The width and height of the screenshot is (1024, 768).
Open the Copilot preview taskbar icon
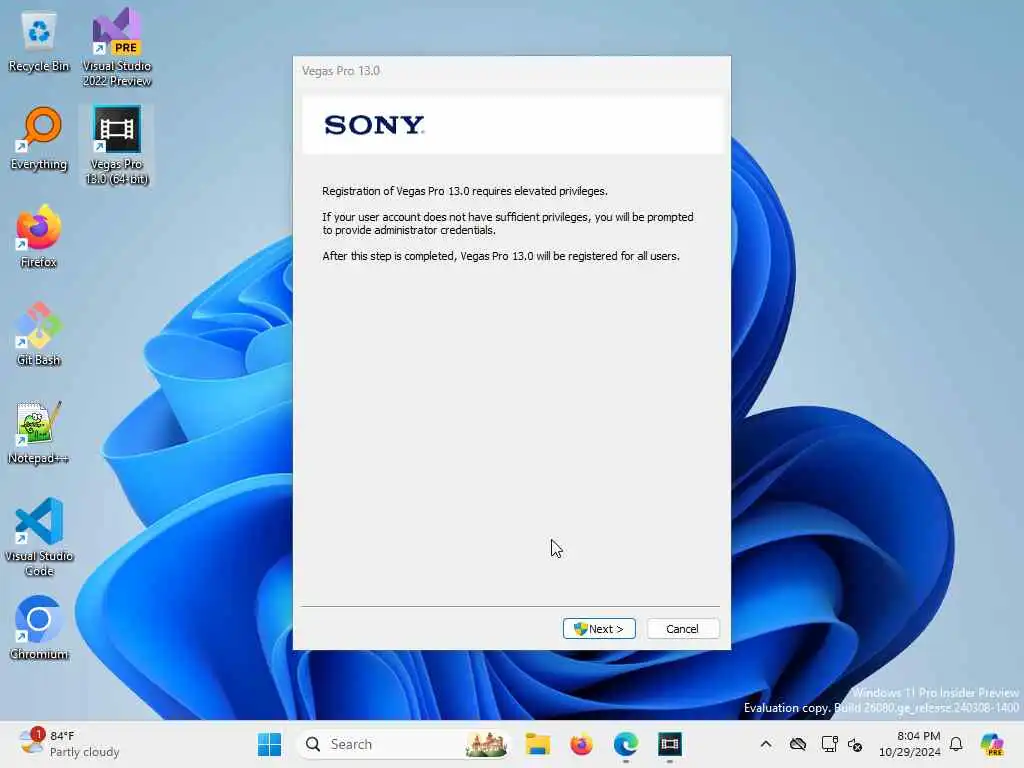coord(992,744)
